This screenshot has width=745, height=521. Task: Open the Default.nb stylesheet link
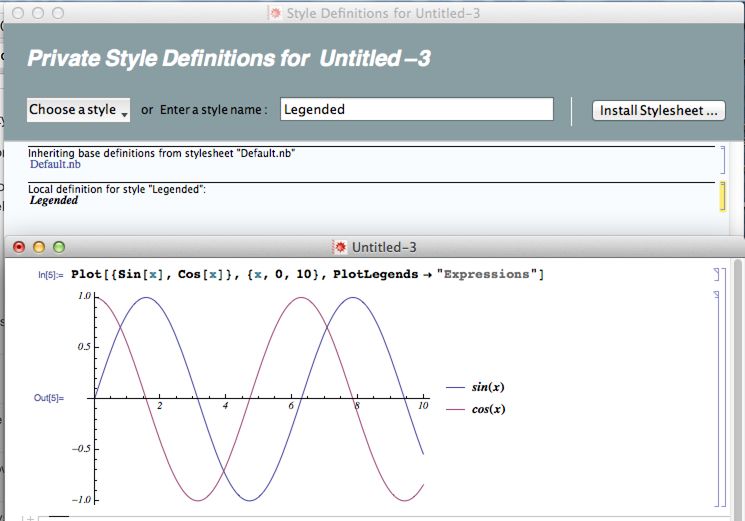(x=55, y=164)
